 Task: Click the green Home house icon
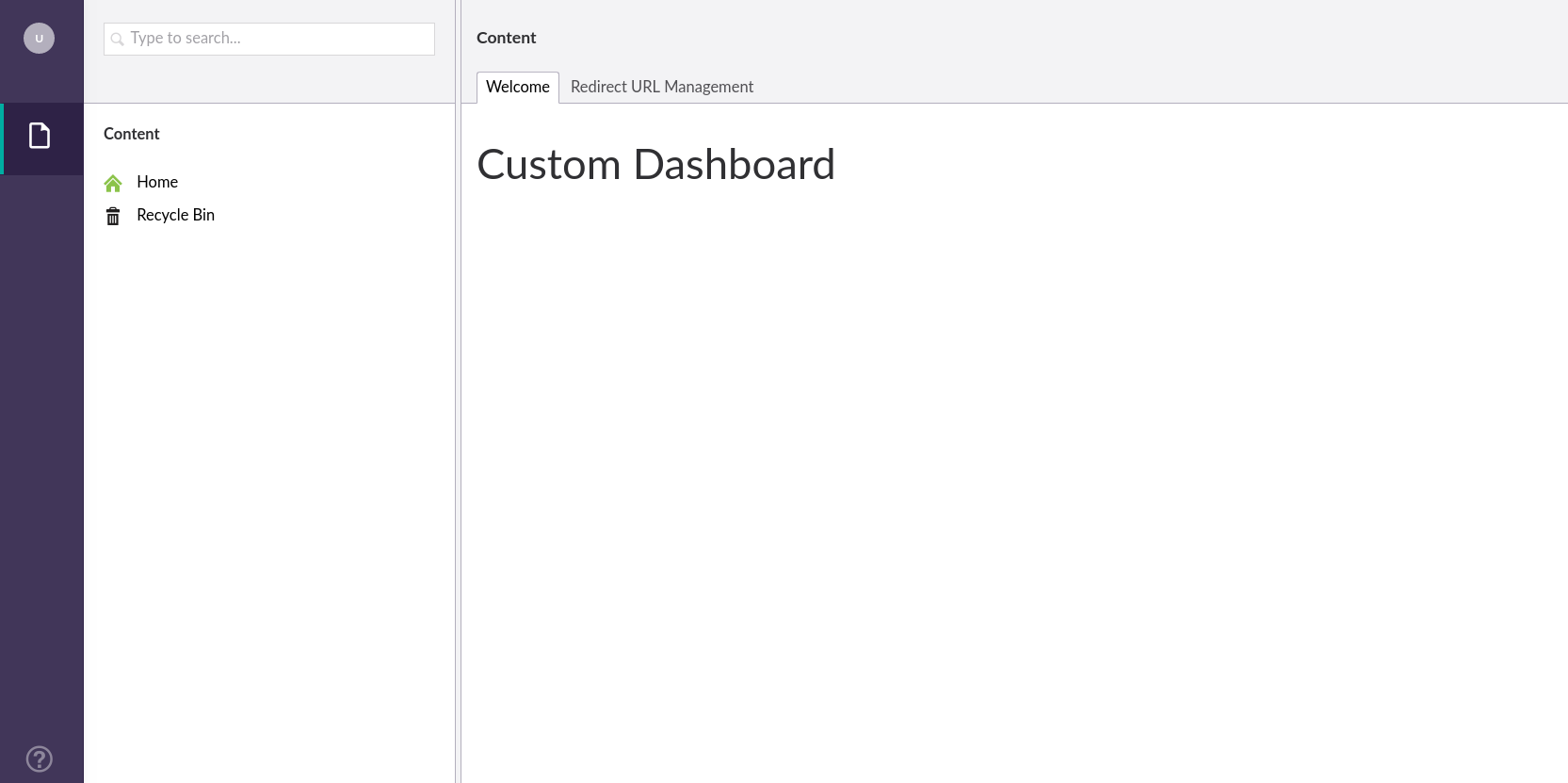click(113, 183)
